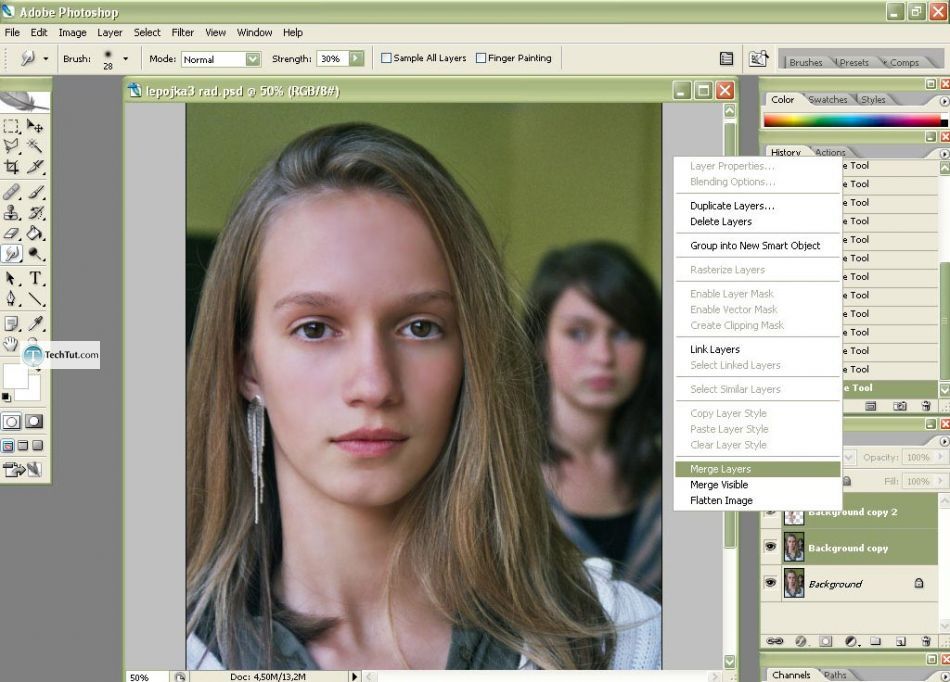950x682 pixels.
Task: Open the adjustment layer dropdown icon
Action: pyautogui.click(x=851, y=641)
